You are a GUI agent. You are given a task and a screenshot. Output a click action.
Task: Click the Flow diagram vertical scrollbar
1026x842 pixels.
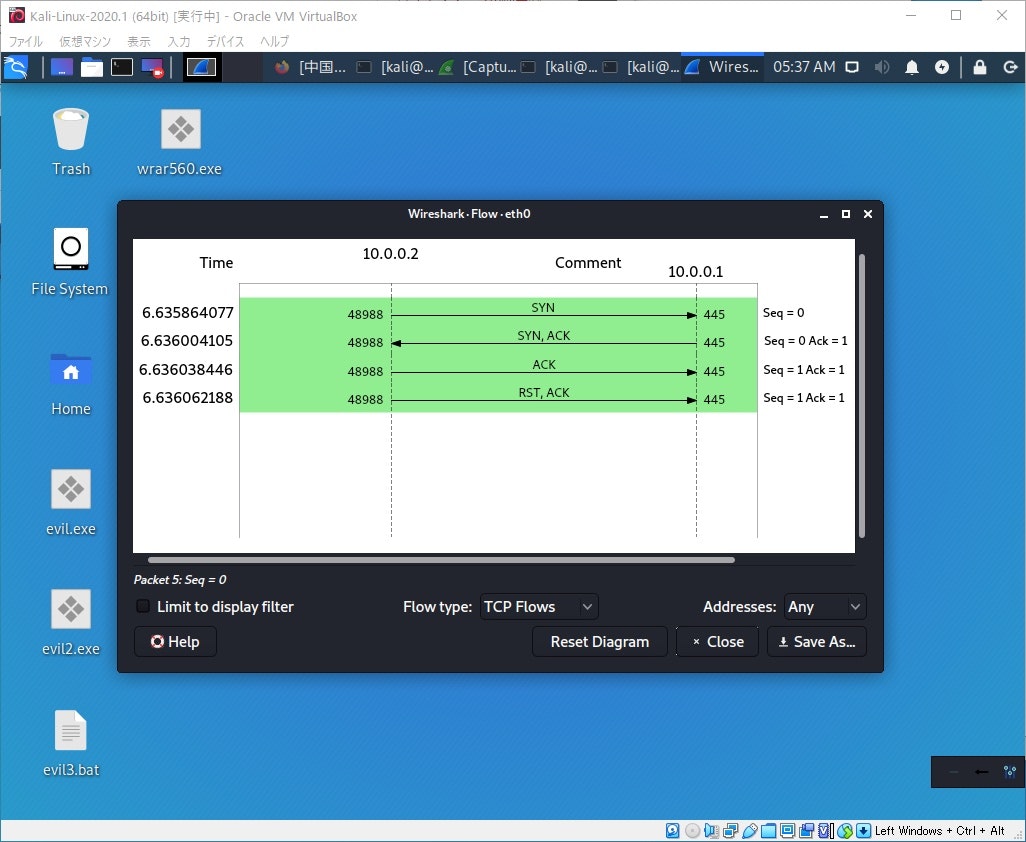click(x=862, y=396)
